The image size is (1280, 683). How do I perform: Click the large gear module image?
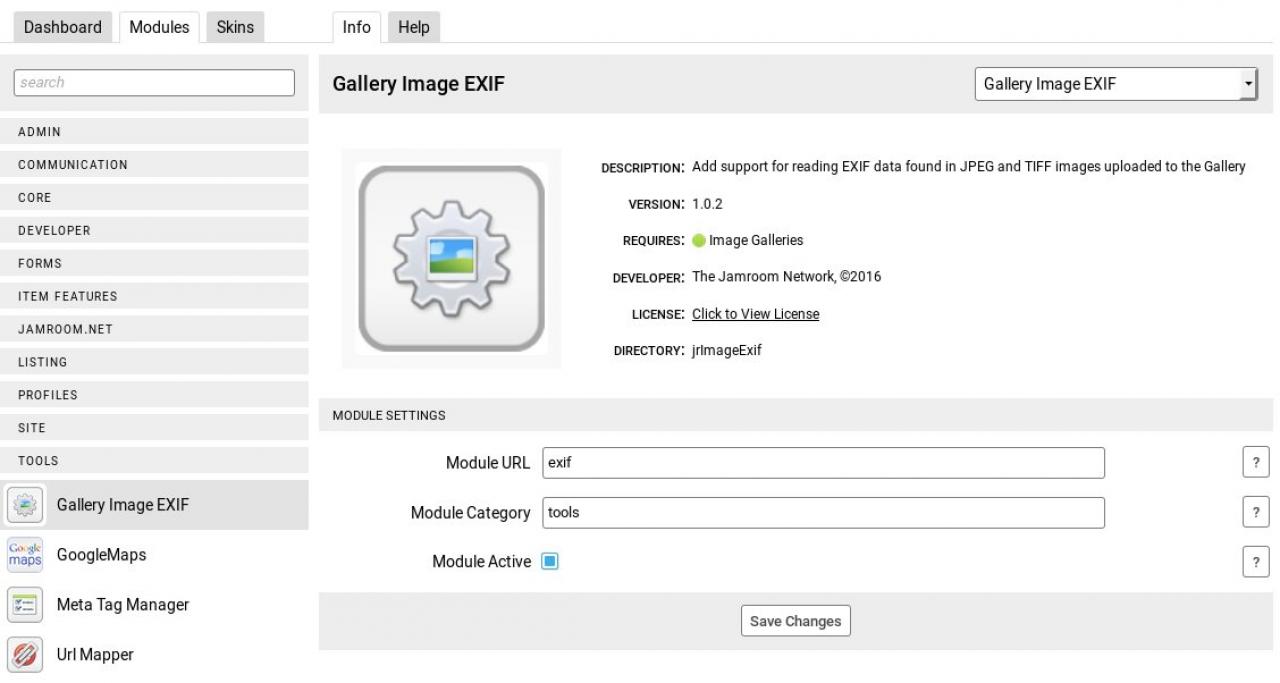451,259
